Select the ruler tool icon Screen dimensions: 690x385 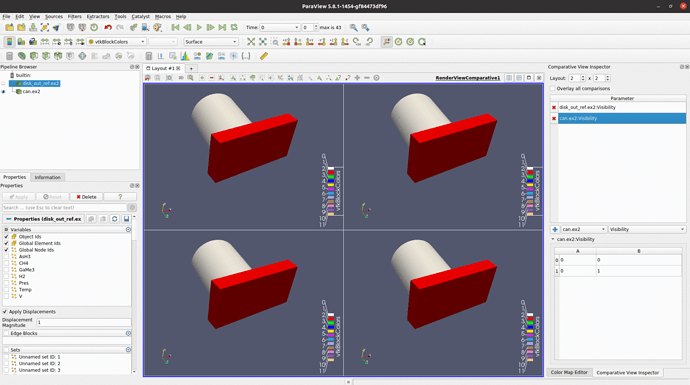(x=264, y=56)
